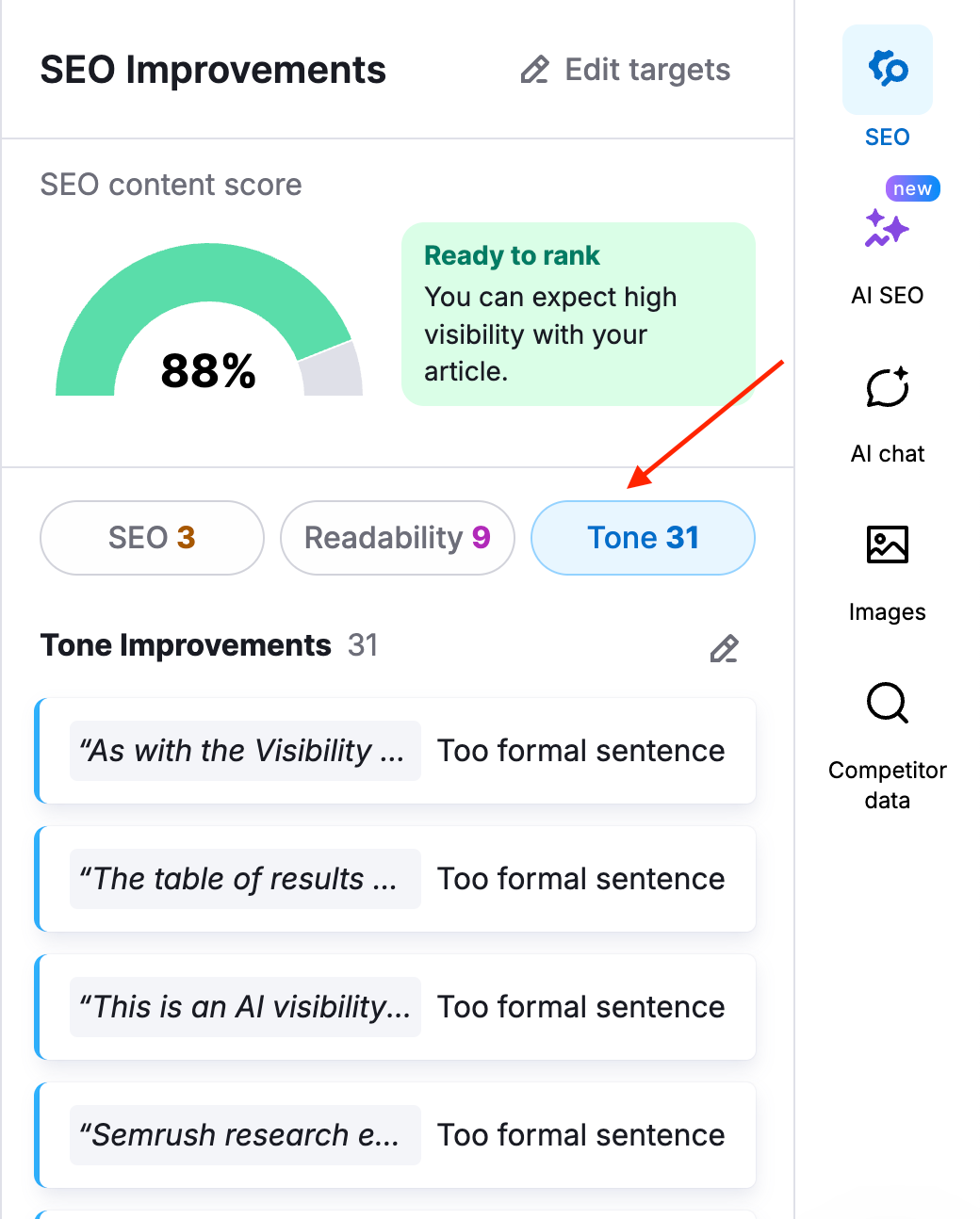This screenshot has width=980, height=1219.
Task: Click the Edit targets link
Action: coord(646,69)
